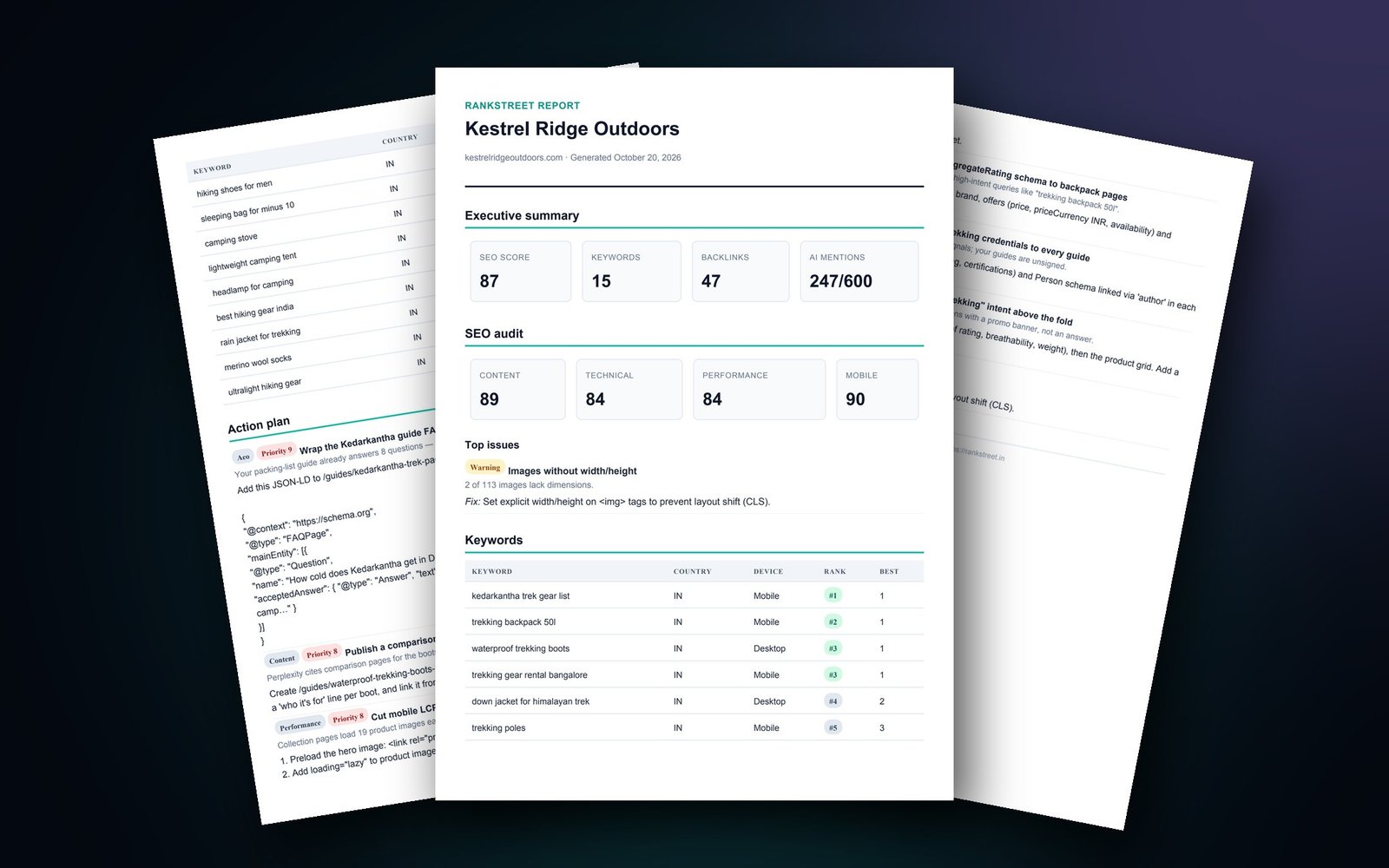Select the Keywords card showing 15
This screenshot has width=1389, height=868.
(x=631, y=272)
